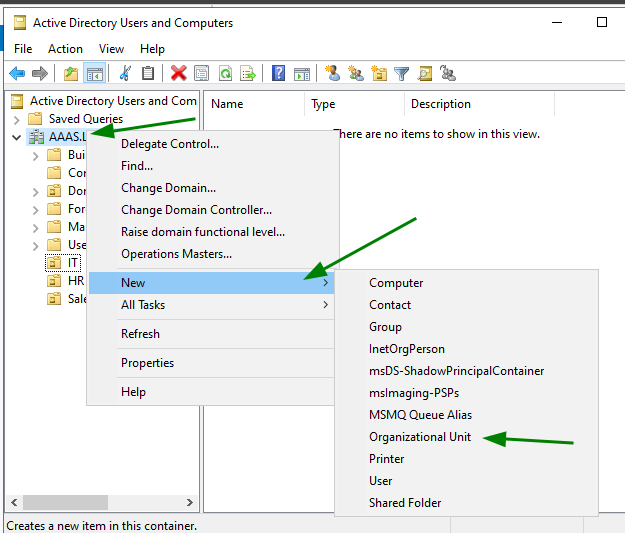
Task: Open the Properties toolbar icon
Action: 201,73
